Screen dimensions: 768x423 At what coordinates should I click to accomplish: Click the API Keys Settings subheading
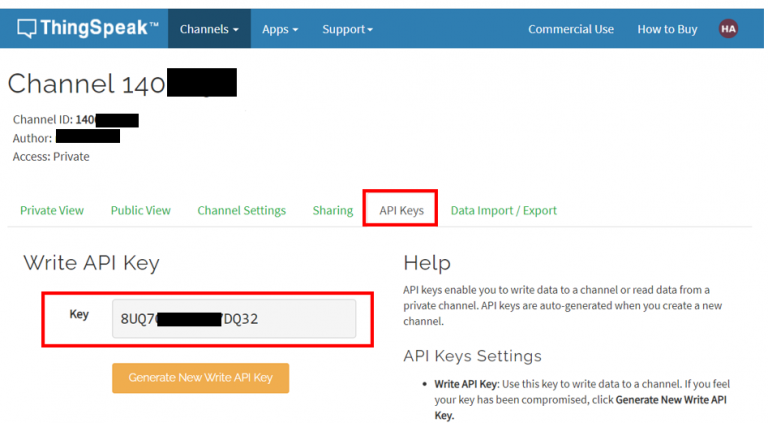[x=472, y=356]
